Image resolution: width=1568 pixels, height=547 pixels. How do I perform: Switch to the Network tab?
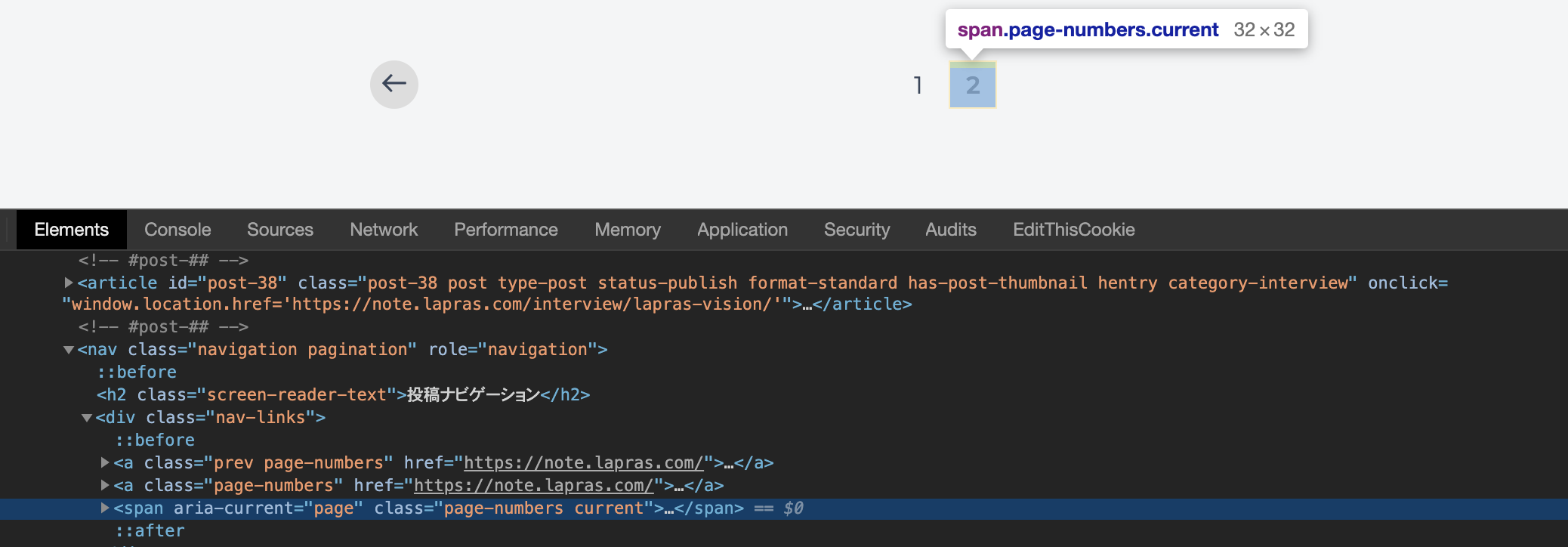coord(384,230)
